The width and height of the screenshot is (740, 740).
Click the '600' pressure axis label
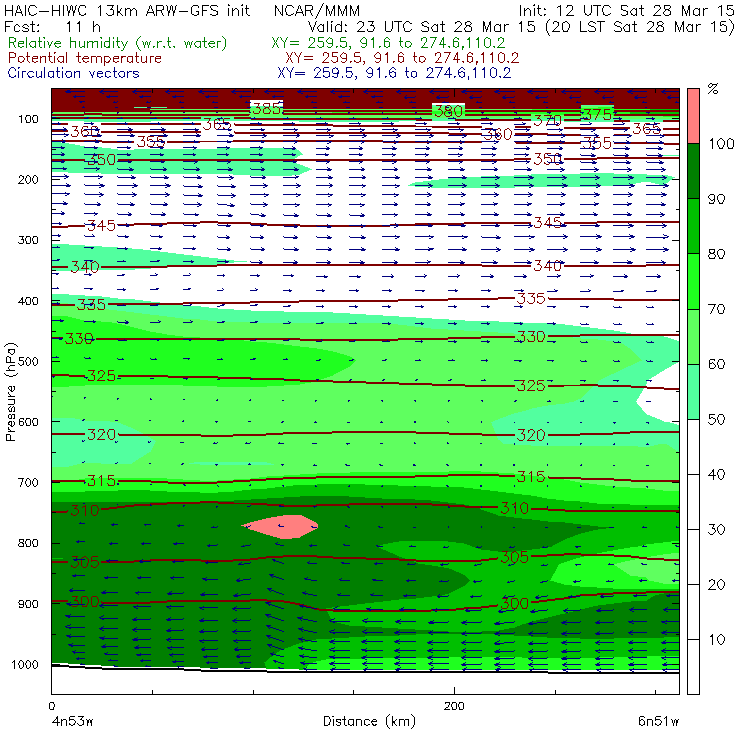pos(28,422)
